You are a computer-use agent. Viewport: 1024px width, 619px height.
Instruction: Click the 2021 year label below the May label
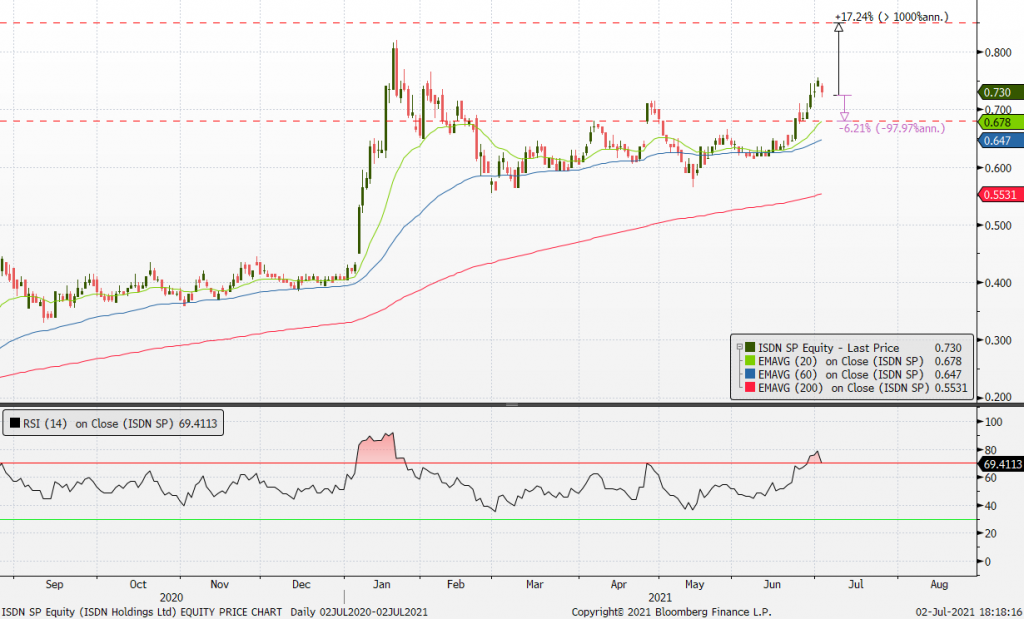660,597
